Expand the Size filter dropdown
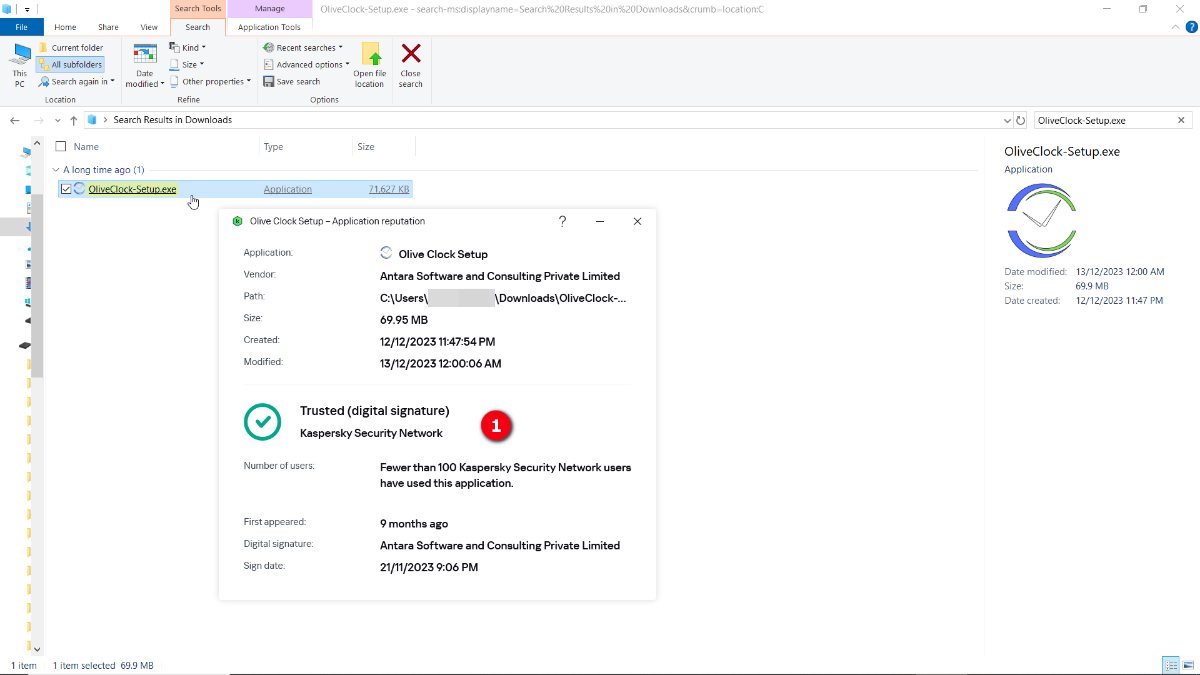The width and height of the screenshot is (1200, 675). (x=186, y=64)
